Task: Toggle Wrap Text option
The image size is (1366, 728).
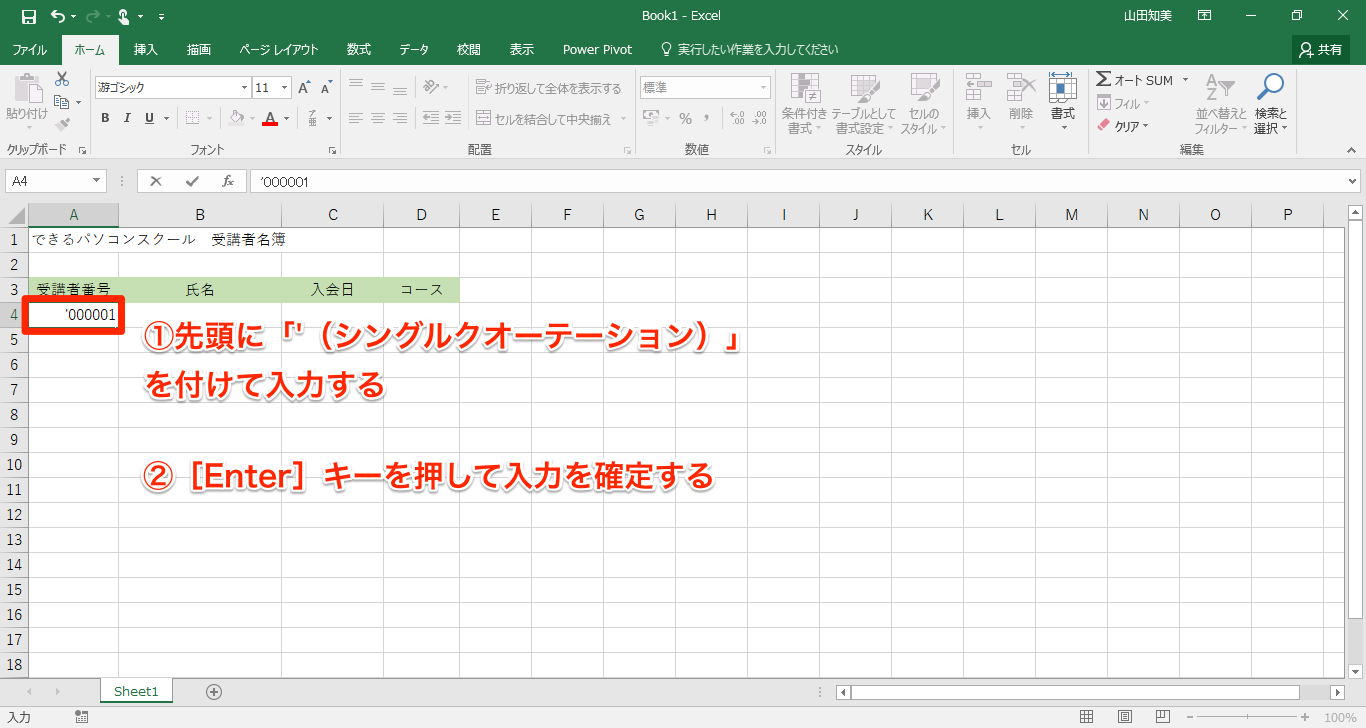Action: coord(548,88)
